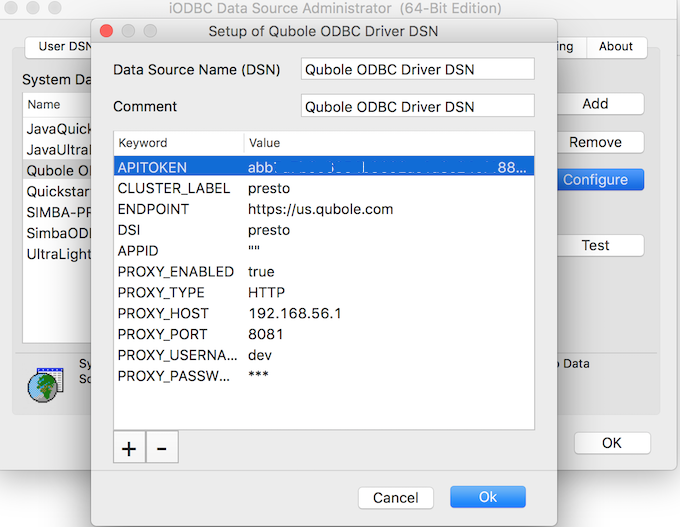Select the CLUSTER_LABEL keyword
Image resolution: width=680 pixels, height=527 pixels.
tap(174, 188)
